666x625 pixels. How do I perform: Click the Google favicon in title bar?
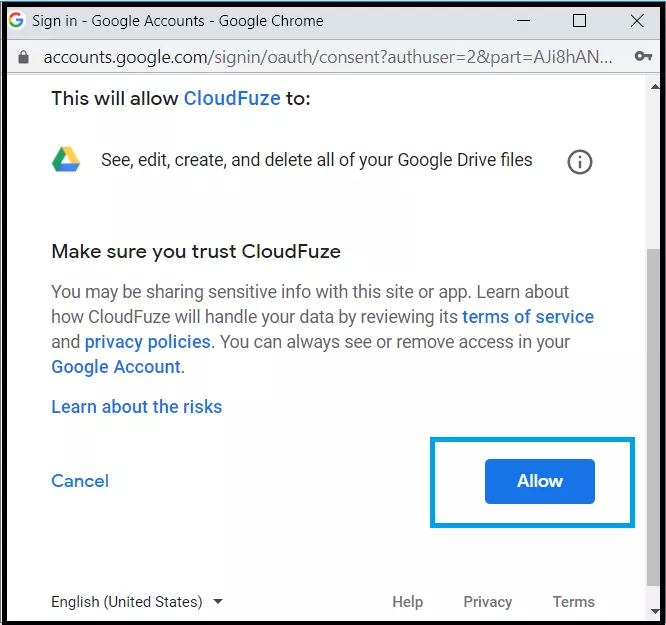click(16, 20)
